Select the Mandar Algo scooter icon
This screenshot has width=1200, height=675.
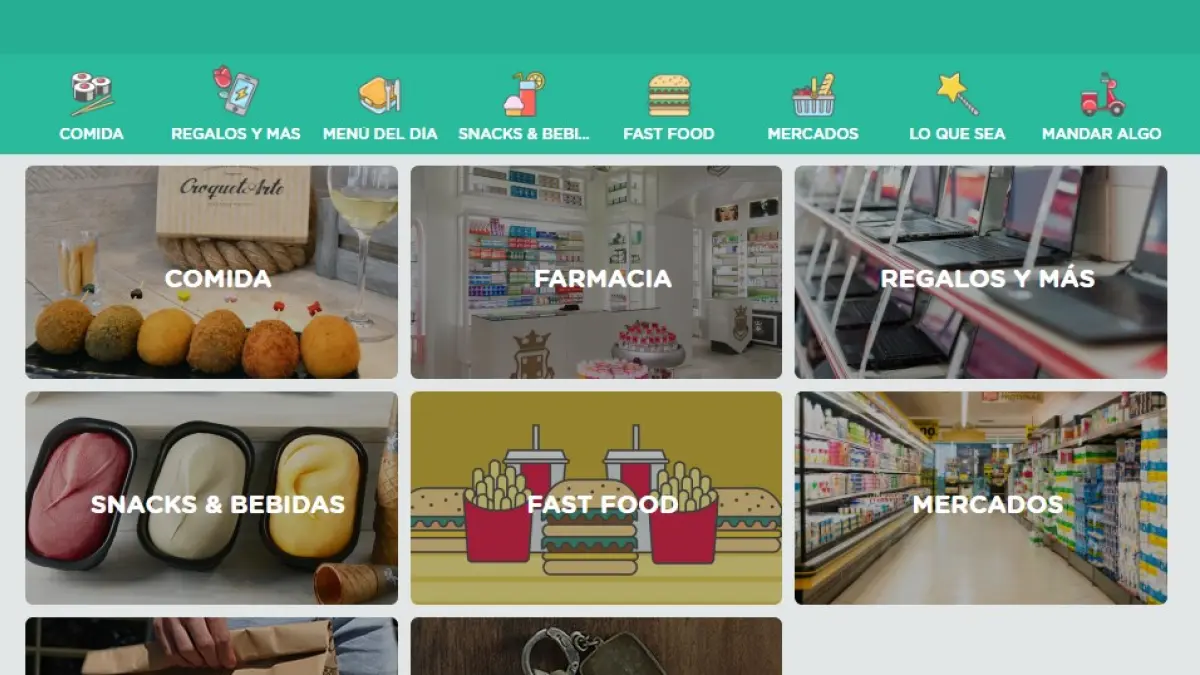click(1102, 94)
